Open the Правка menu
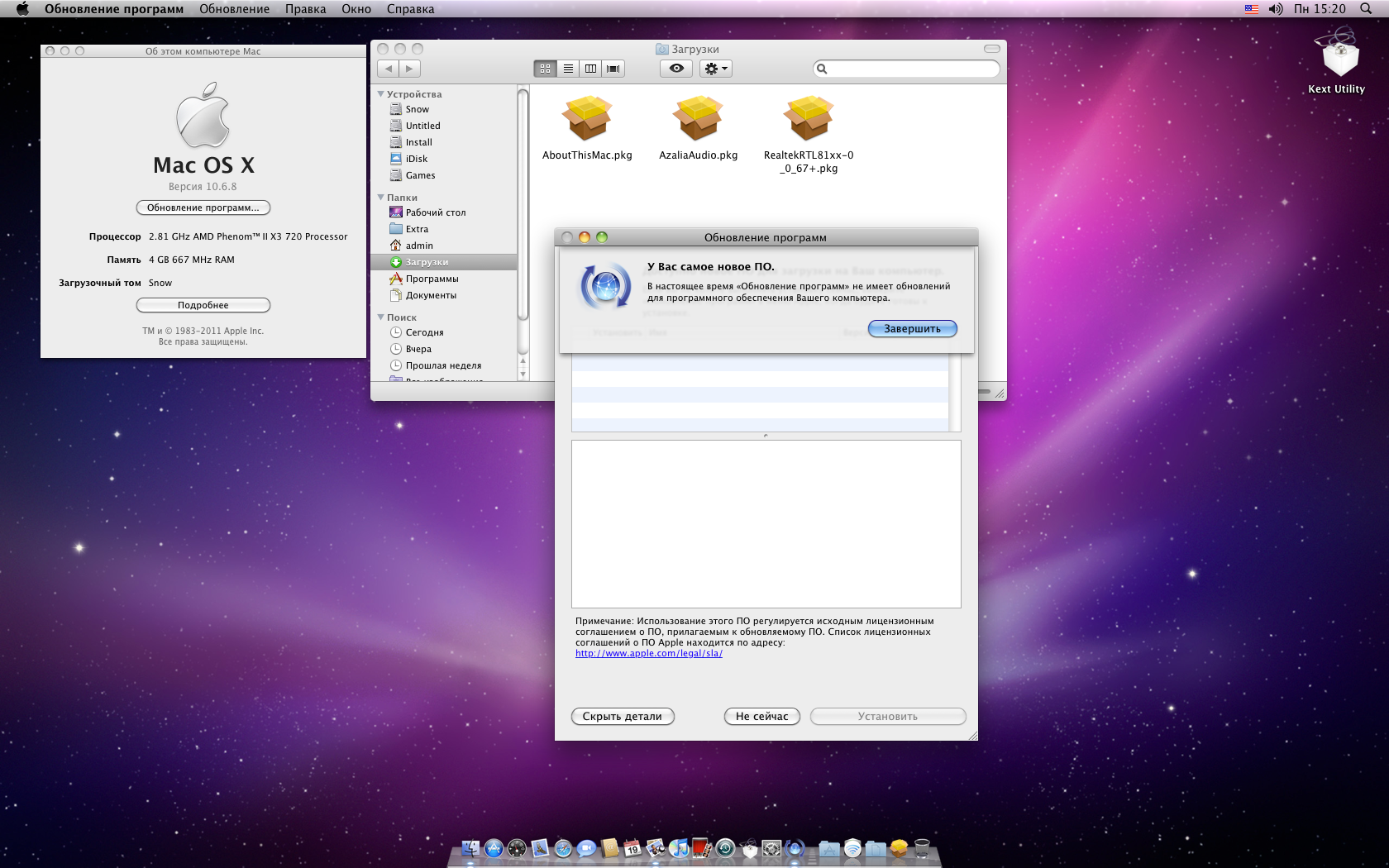The height and width of the screenshot is (868, 1389). tap(306, 9)
